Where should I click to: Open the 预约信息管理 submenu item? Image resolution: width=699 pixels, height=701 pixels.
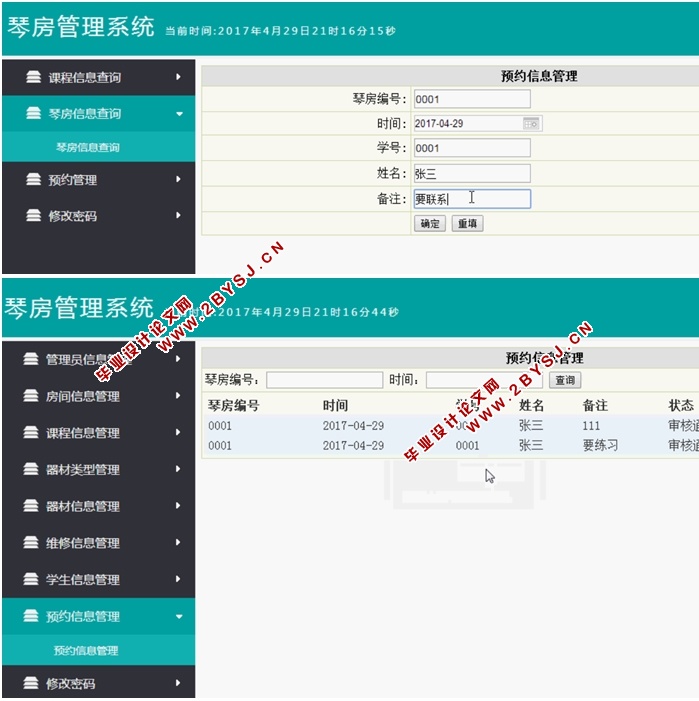click(x=86, y=651)
